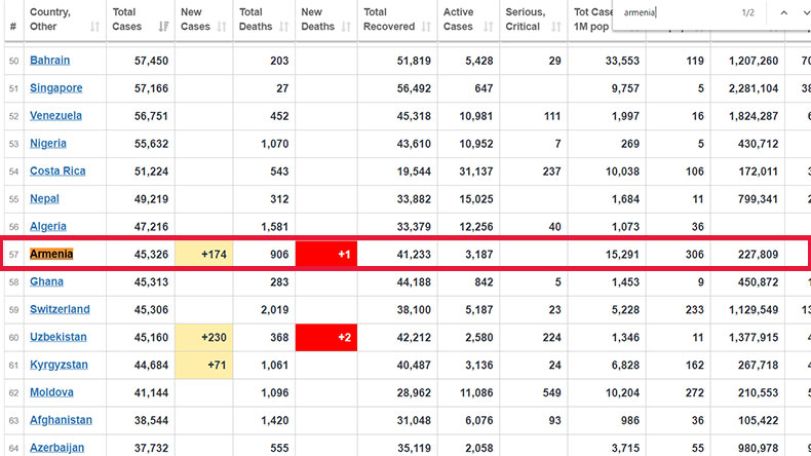Click Armenia's red +1 new deaths cell

pos(326,254)
